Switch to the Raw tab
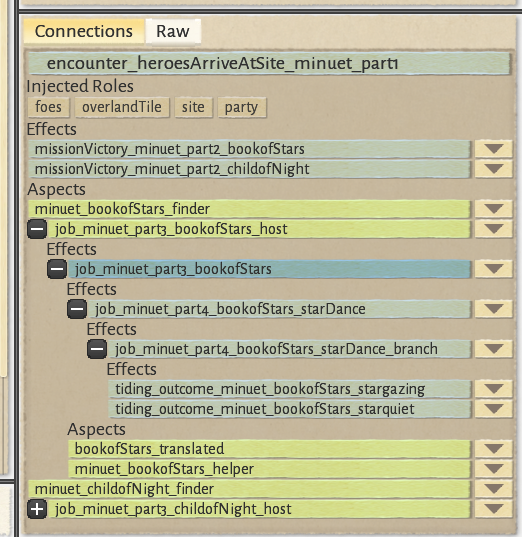Image resolution: width=522 pixels, height=537 pixels. (173, 31)
